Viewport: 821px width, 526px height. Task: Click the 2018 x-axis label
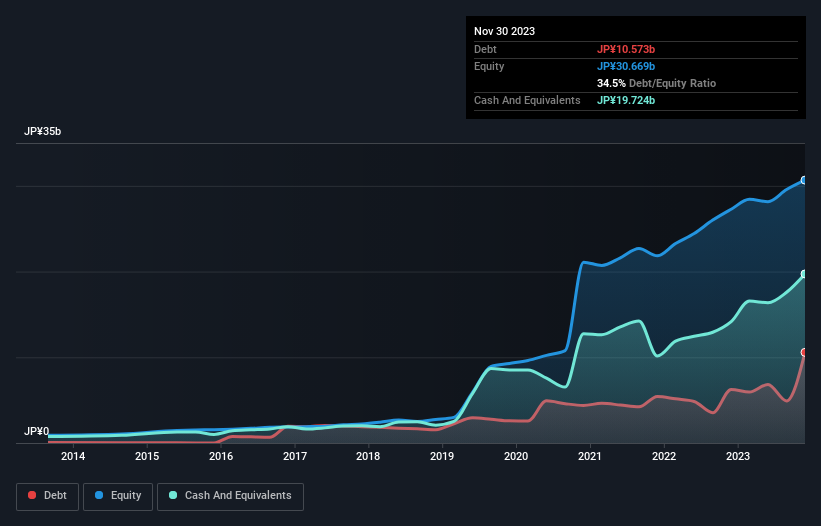pos(368,456)
